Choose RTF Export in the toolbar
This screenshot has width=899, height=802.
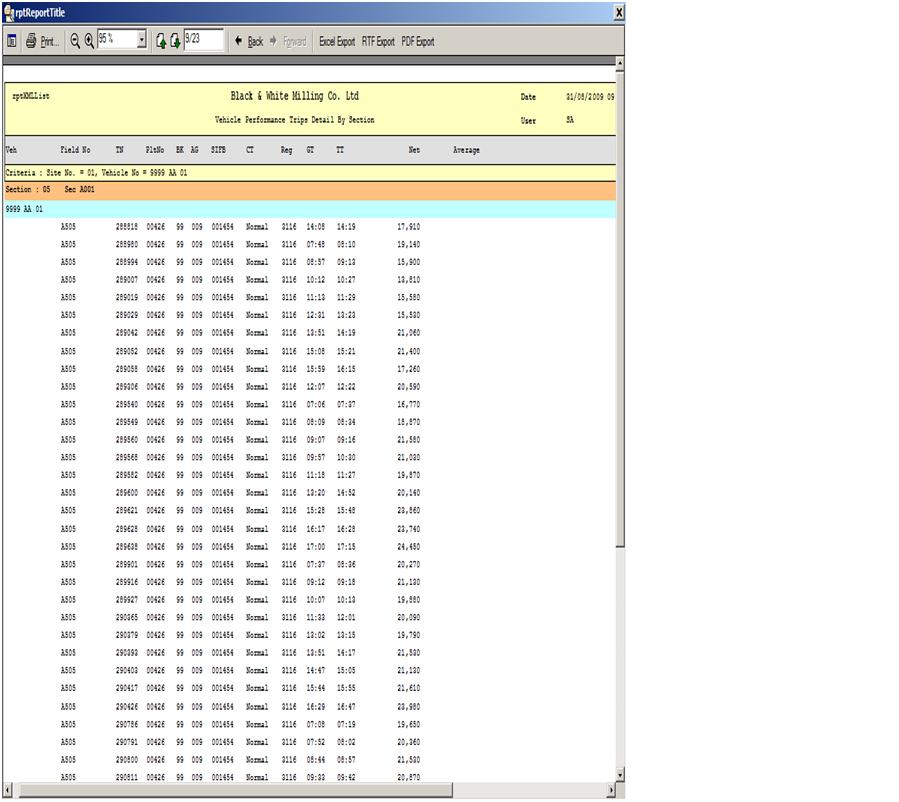[x=378, y=42]
